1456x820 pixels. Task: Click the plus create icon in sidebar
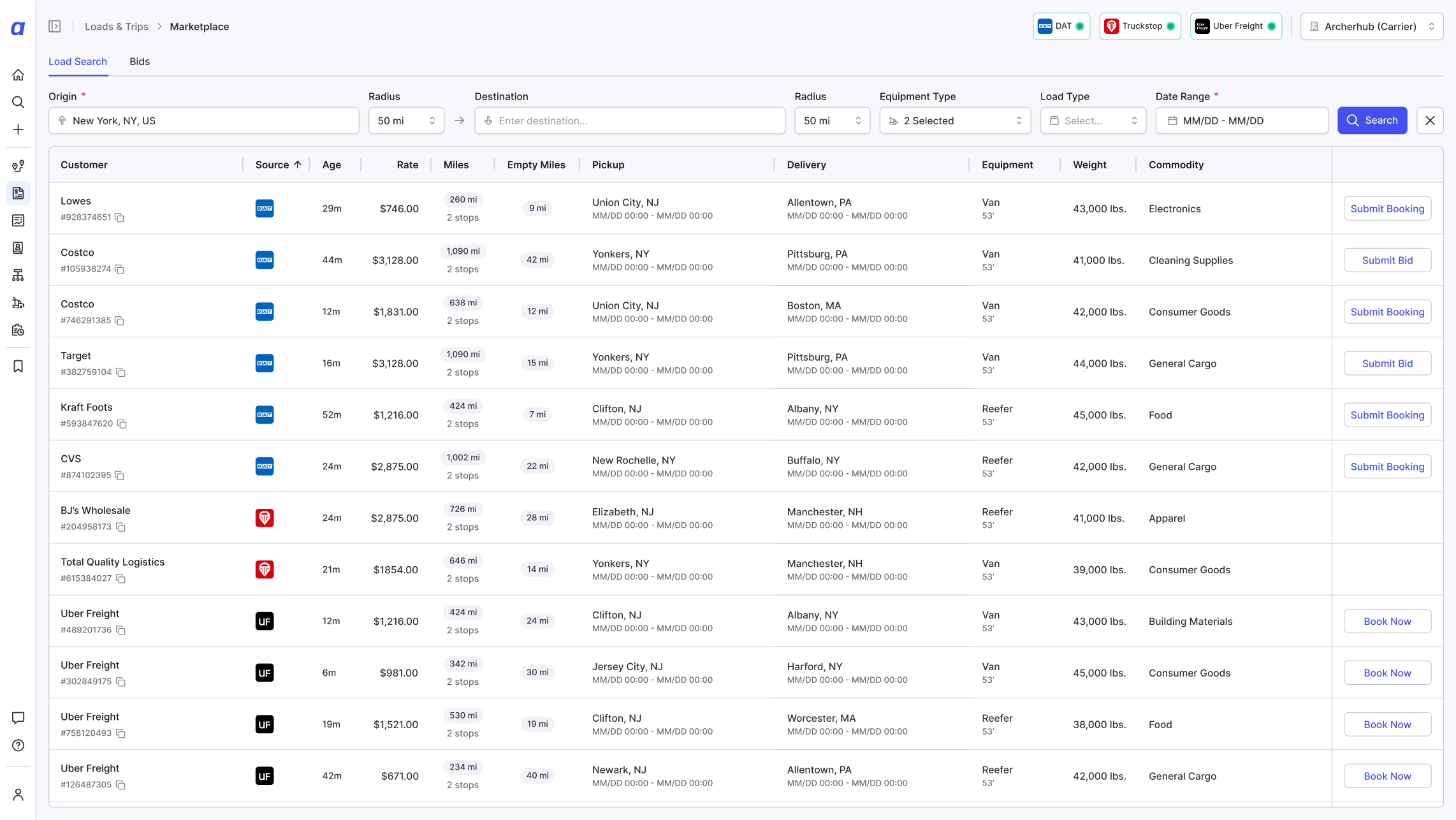(x=18, y=129)
